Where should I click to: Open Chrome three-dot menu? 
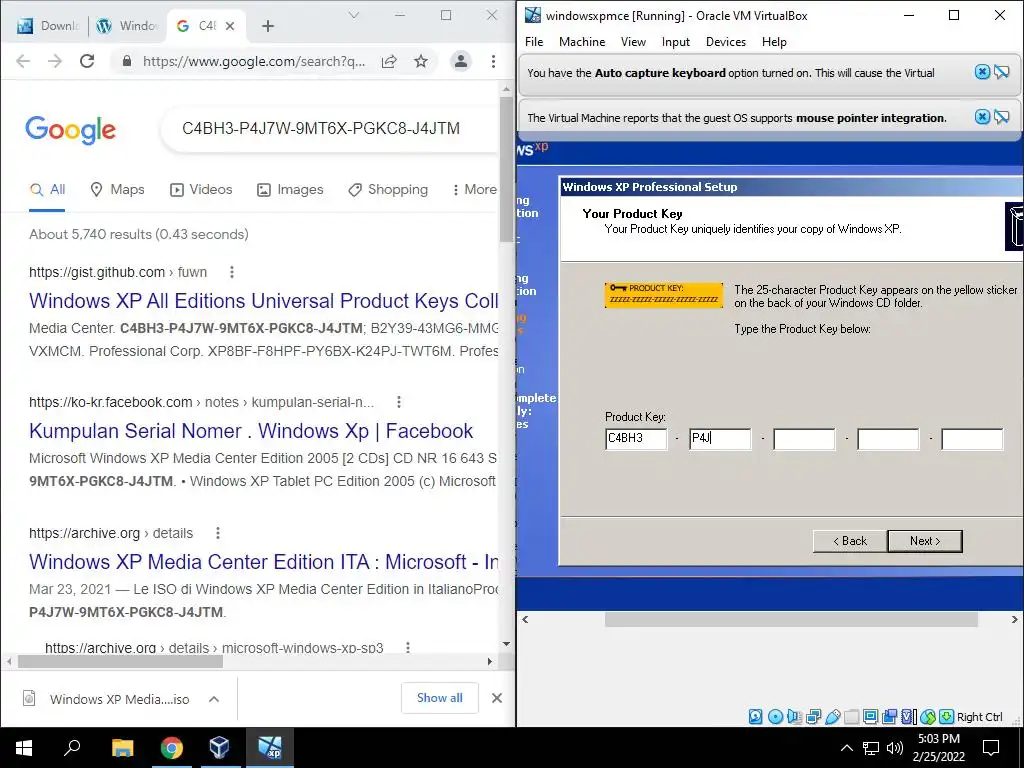point(493,61)
